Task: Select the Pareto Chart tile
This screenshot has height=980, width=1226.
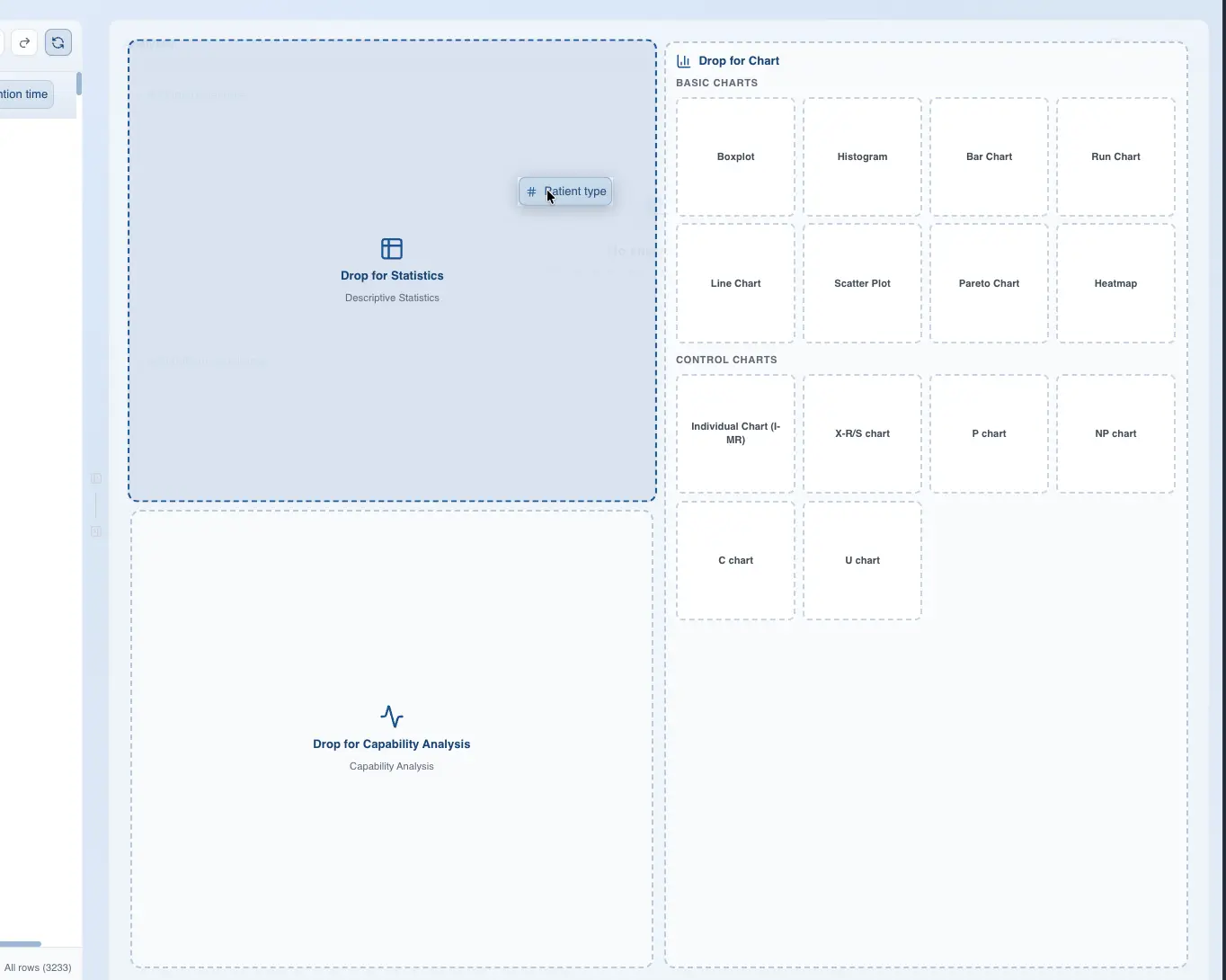Action: [988, 283]
